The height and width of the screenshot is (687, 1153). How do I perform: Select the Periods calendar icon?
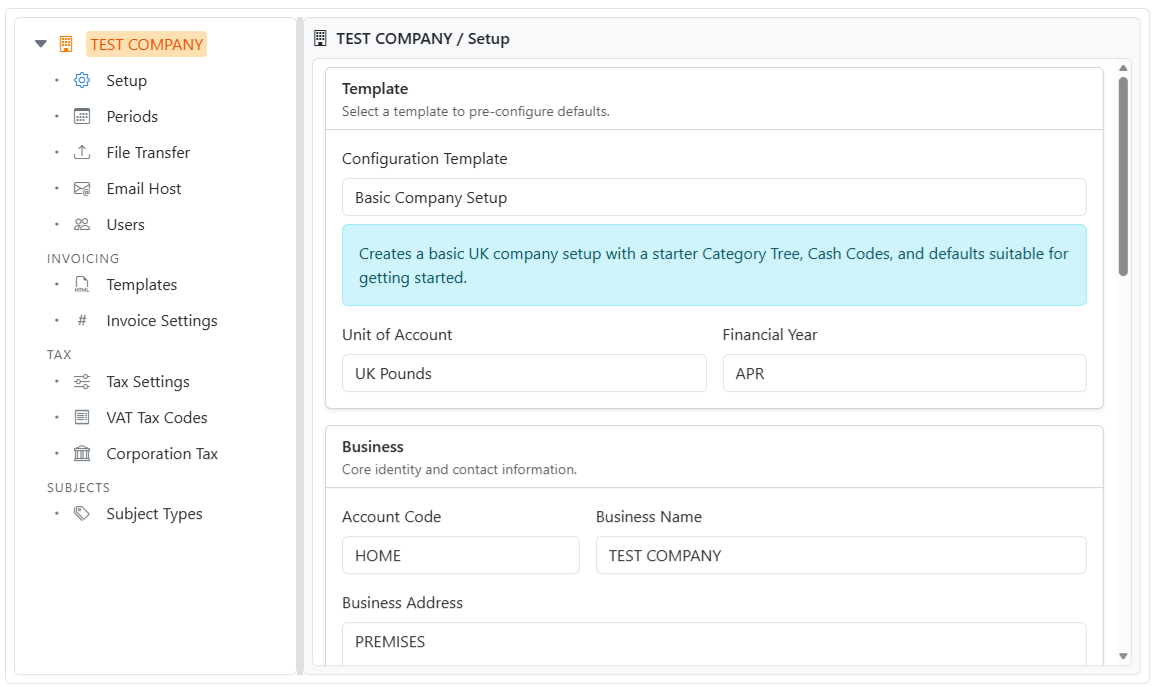tap(82, 116)
